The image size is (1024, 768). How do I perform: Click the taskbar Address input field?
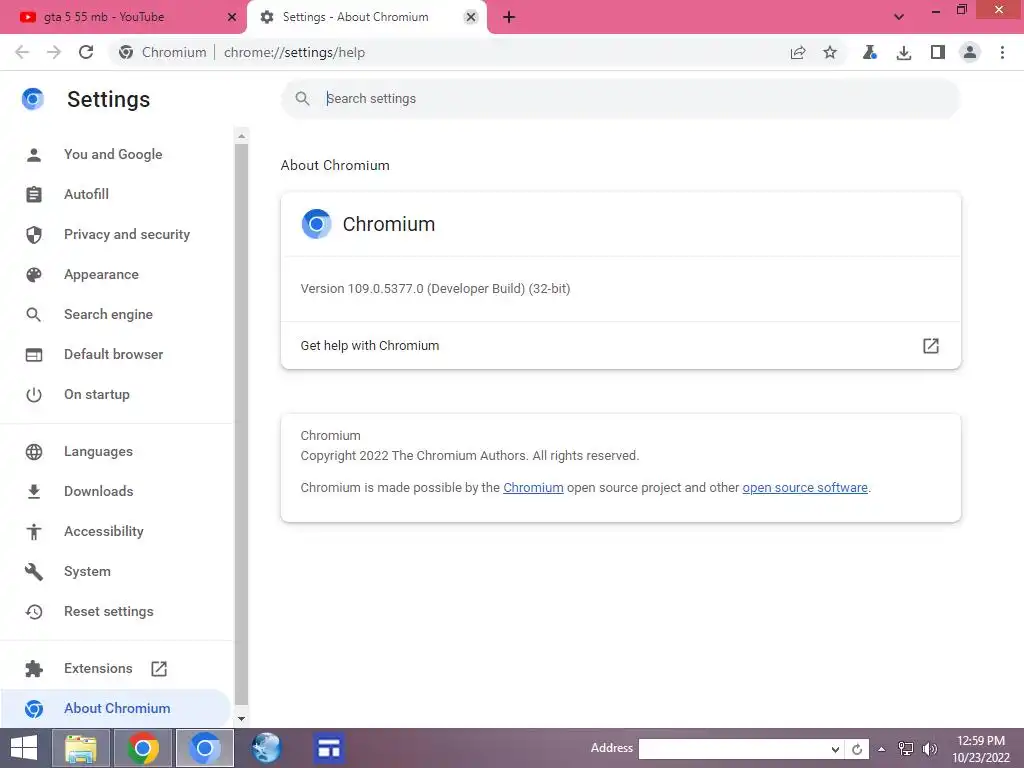(733, 749)
